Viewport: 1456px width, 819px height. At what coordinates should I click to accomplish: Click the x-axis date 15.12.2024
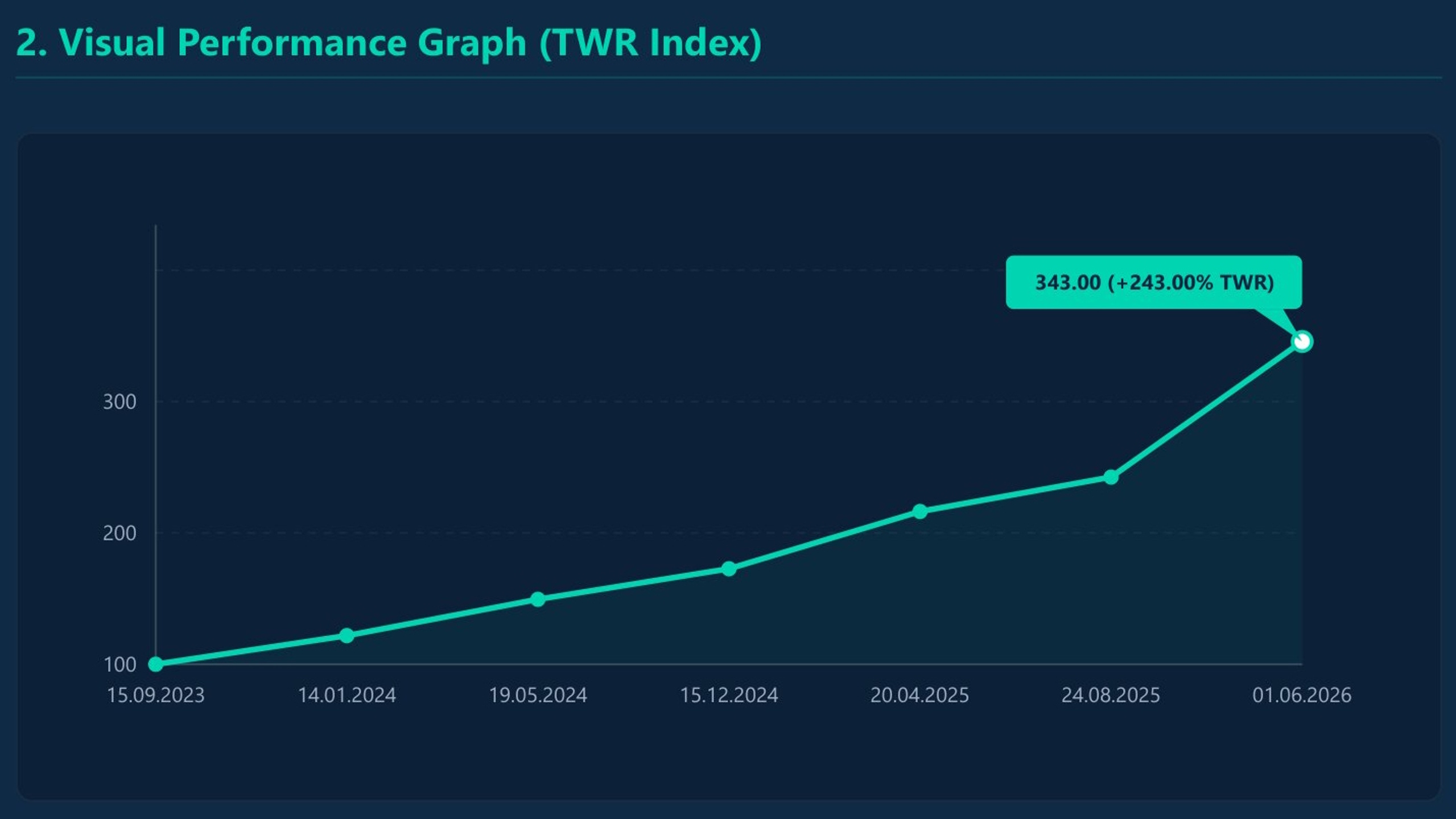[729, 695]
